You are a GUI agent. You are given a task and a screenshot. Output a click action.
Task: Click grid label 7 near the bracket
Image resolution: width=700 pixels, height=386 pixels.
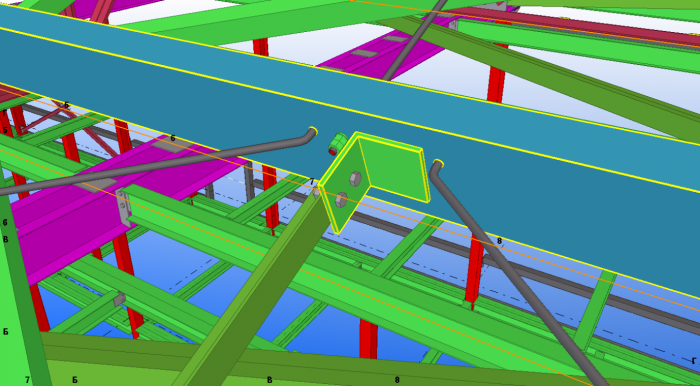tap(312, 182)
